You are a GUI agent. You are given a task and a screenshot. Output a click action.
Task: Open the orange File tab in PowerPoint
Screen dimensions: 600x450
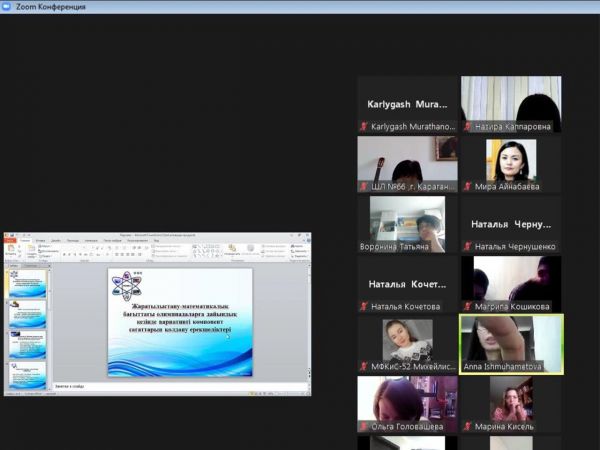[10, 241]
